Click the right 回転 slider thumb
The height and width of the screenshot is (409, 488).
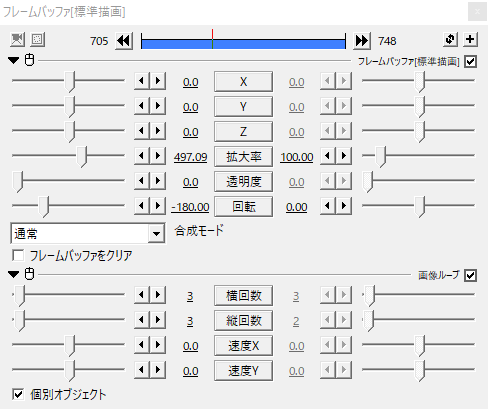tap(420, 207)
